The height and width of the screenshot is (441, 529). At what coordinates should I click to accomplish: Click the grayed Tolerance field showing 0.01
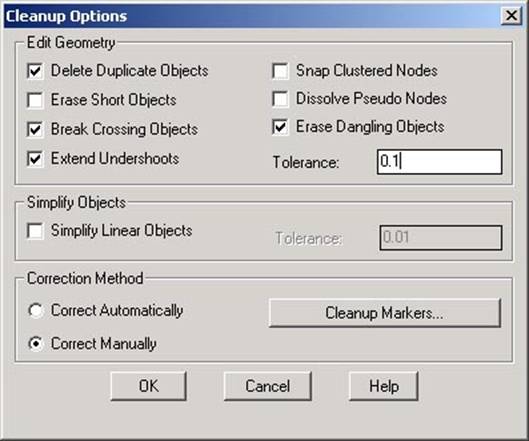point(441,238)
